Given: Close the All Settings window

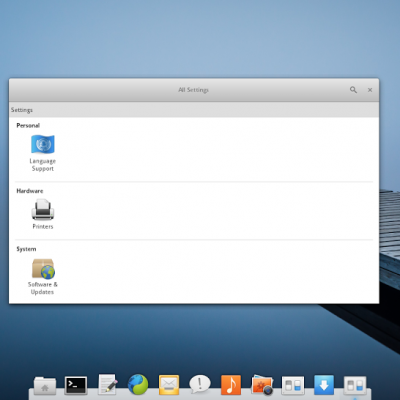Looking at the screenshot, I should pos(370,90).
